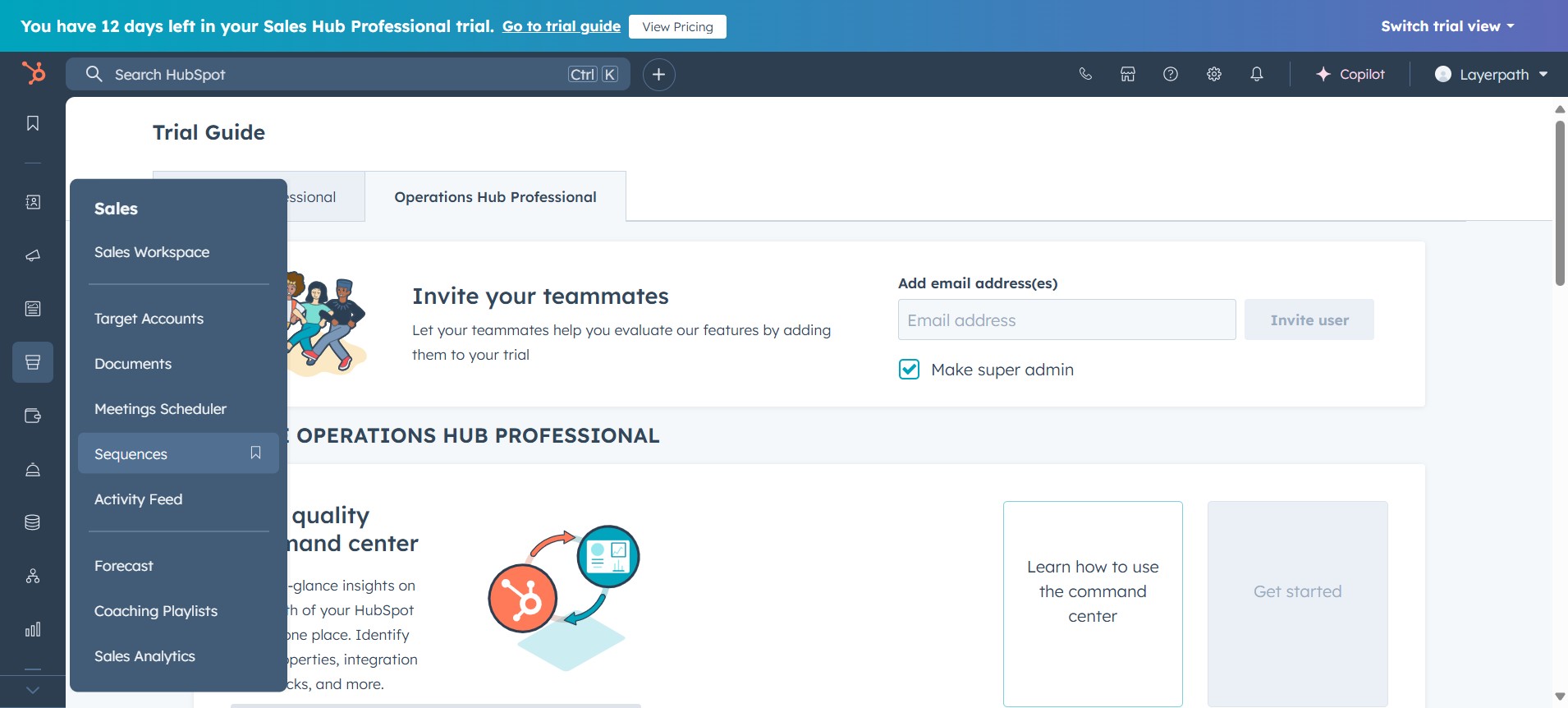Click the page vertical scrollbar thumb

pos(1560,203)
